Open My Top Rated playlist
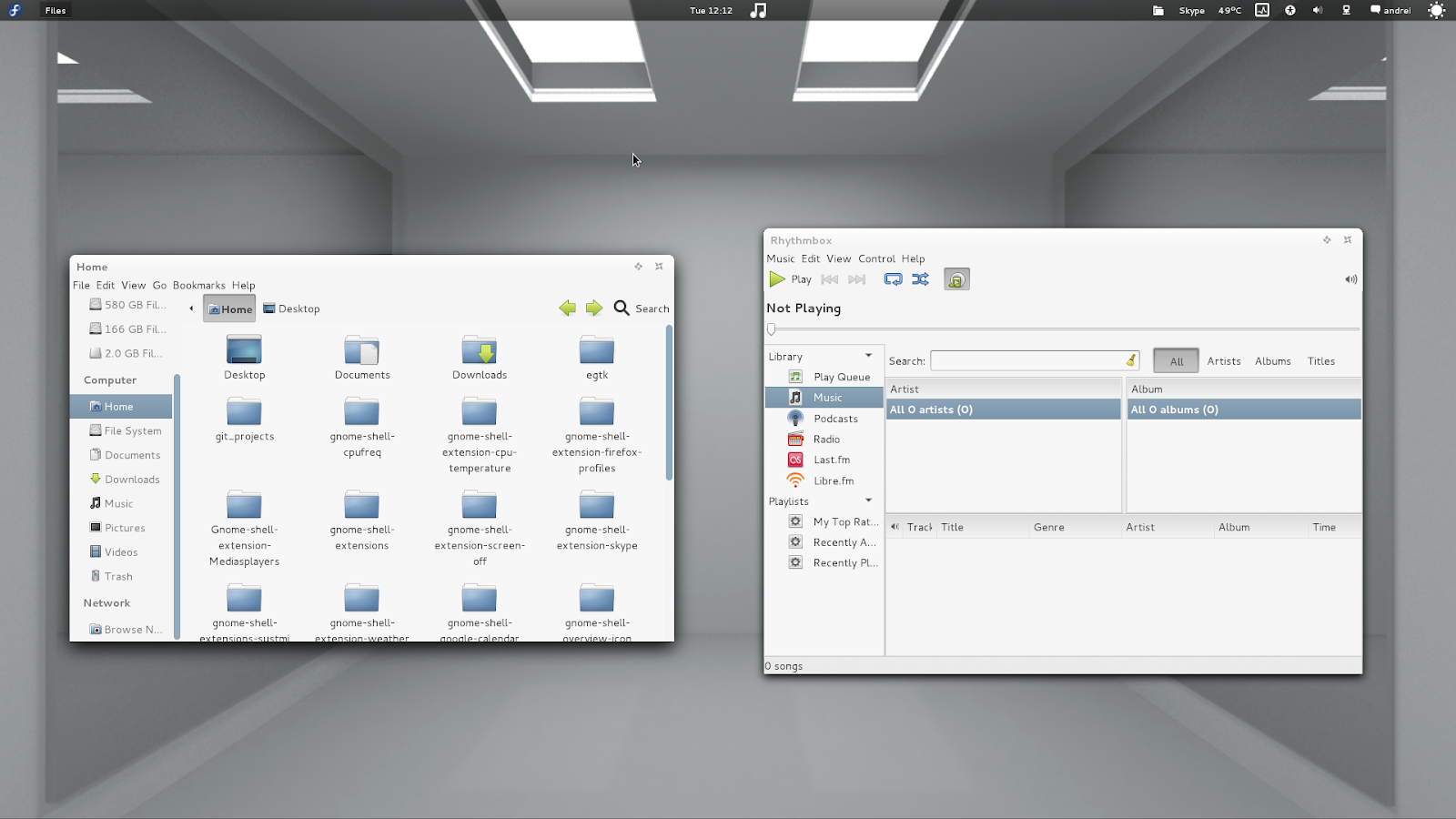Screen dimensions: 1456x819 click(x=824, y=521)
